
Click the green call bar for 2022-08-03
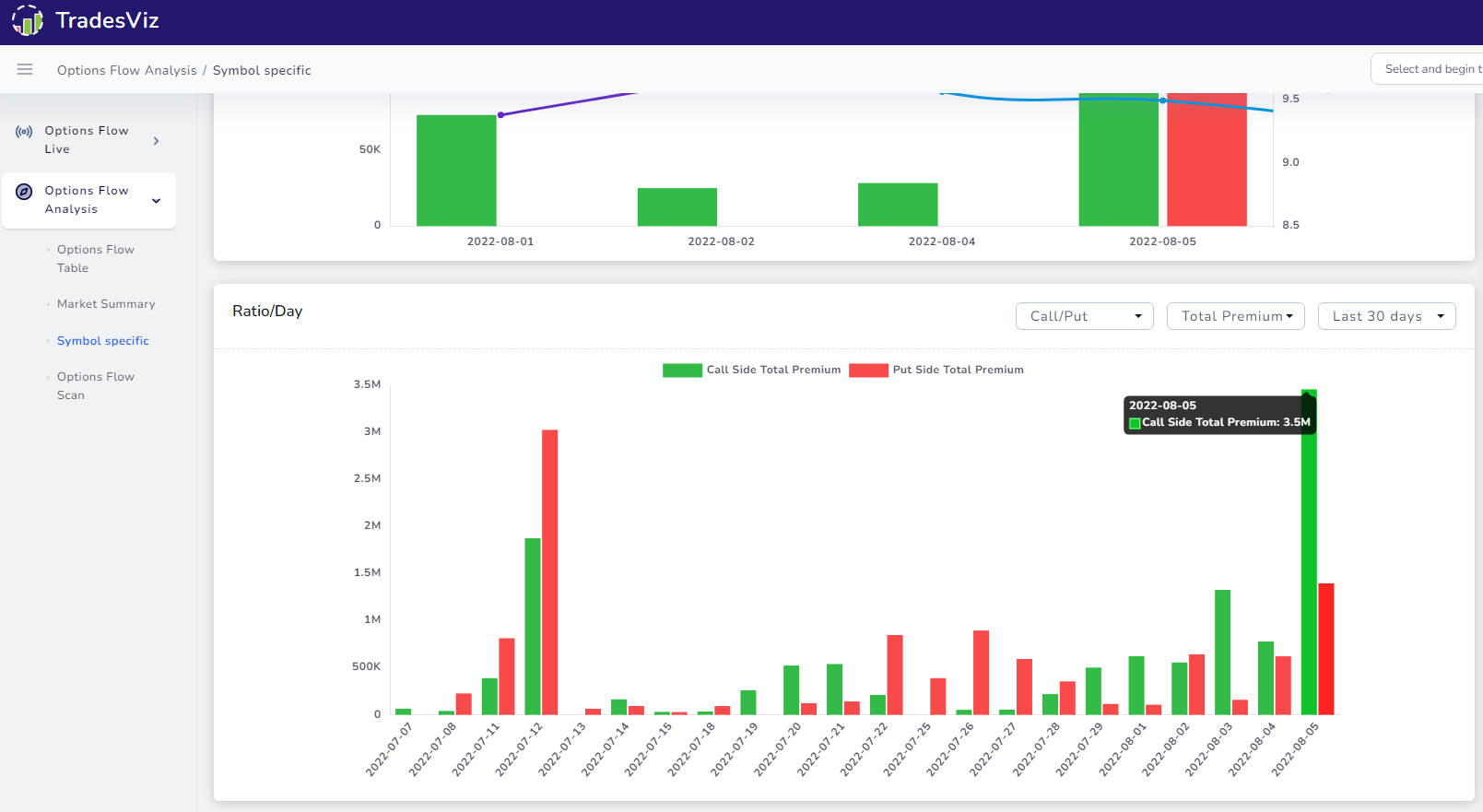click(1222, 653)
